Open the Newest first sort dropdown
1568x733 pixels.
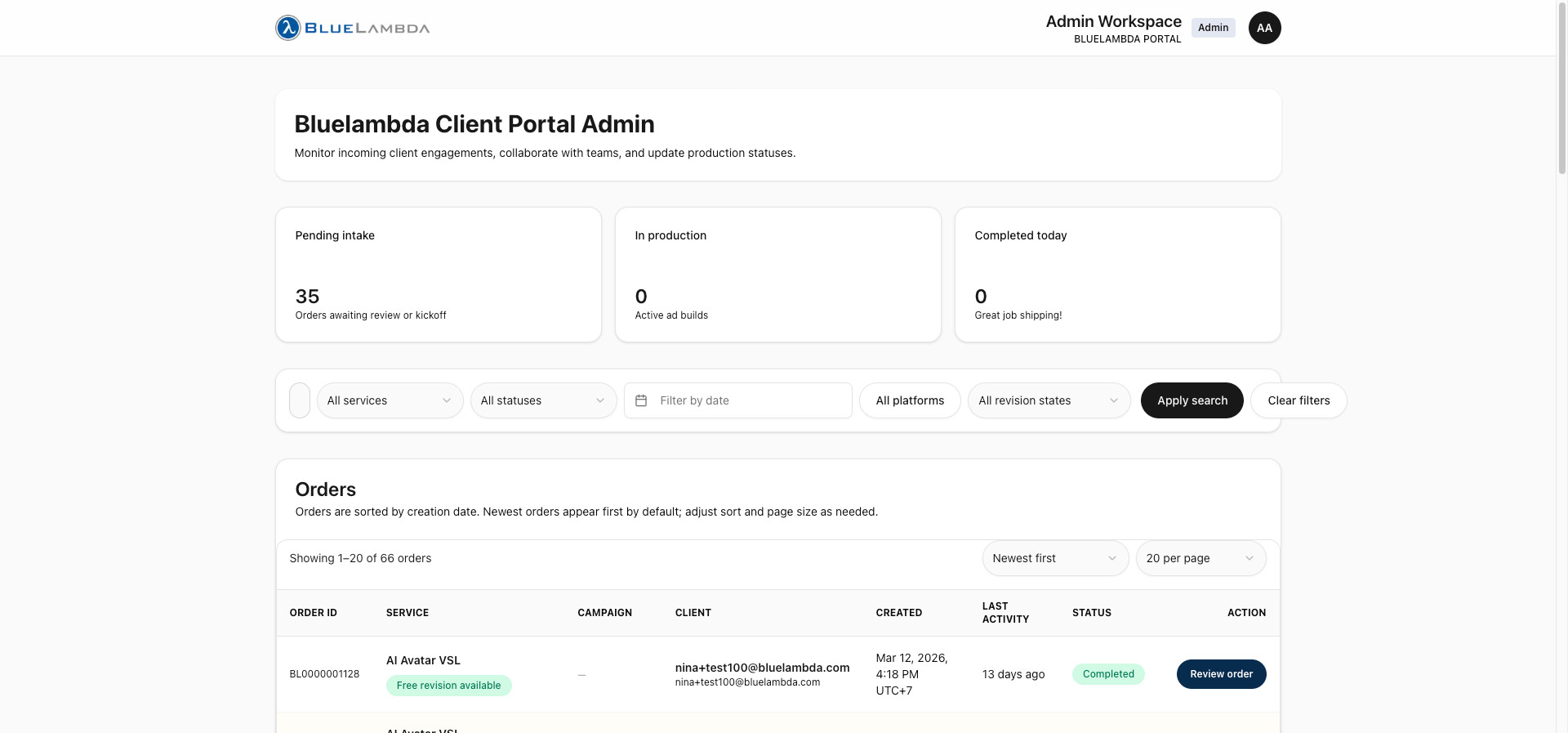point(1055,558)
